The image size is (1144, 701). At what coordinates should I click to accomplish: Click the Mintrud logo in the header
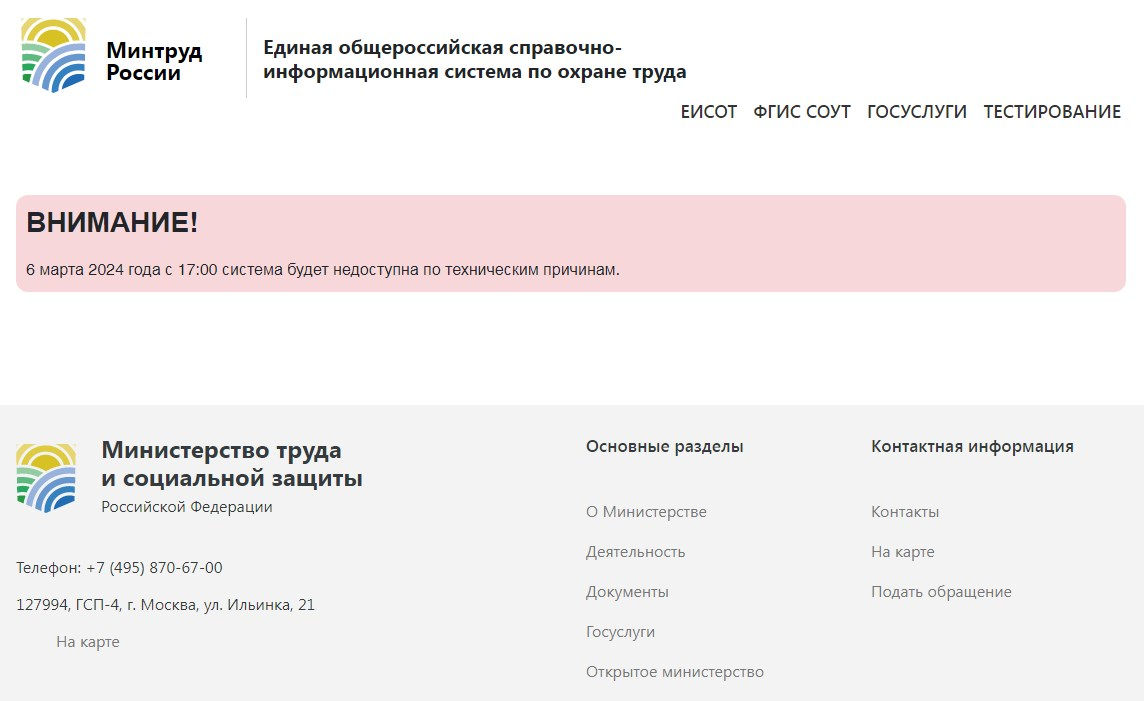coord(53,56)
